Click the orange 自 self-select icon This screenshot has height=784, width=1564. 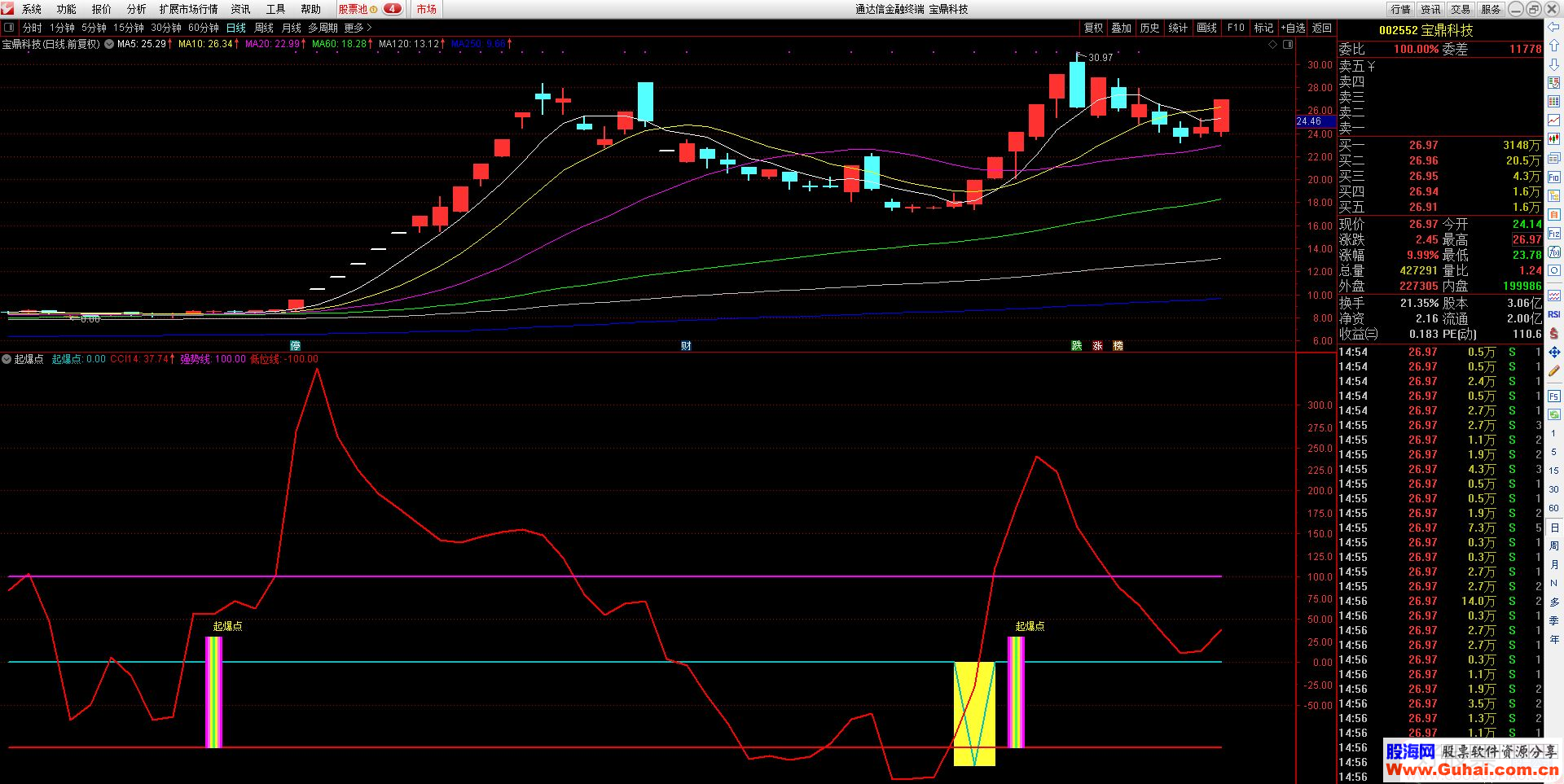click(x=1554, y=214)
